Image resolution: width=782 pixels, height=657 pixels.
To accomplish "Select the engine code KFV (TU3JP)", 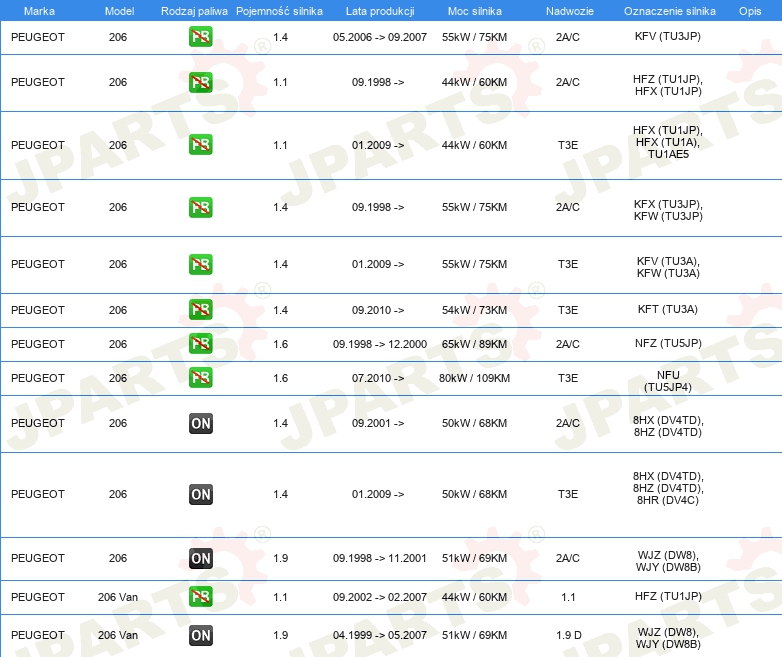I will click(x=668, y=36).
